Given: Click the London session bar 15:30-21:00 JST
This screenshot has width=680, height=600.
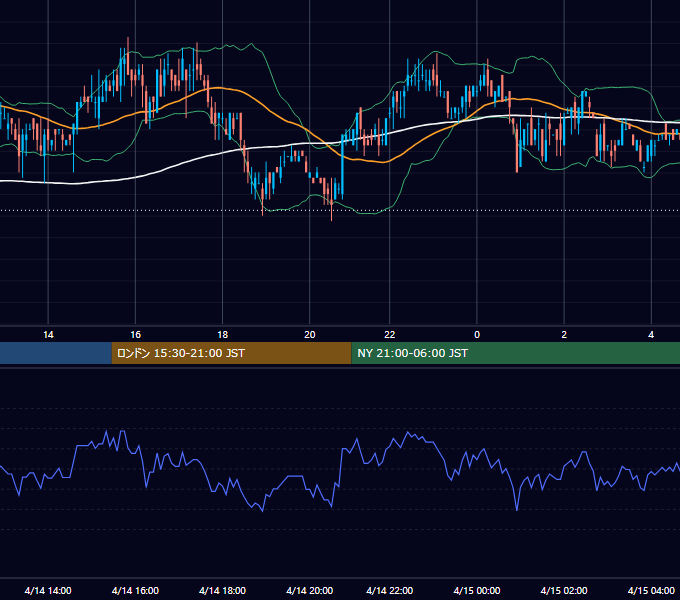Looking at the screenshot, I should (x=231, y=353).
